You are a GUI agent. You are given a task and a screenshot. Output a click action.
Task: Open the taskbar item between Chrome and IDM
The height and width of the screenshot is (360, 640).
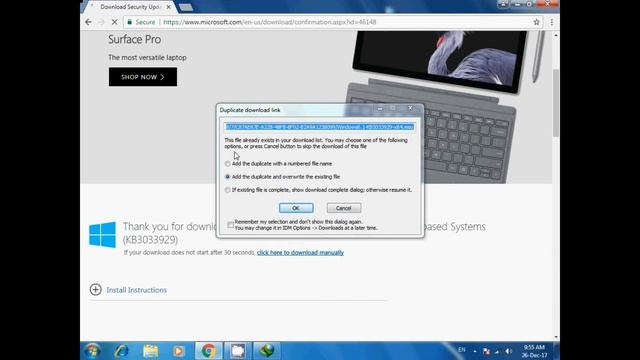(238, 351)
